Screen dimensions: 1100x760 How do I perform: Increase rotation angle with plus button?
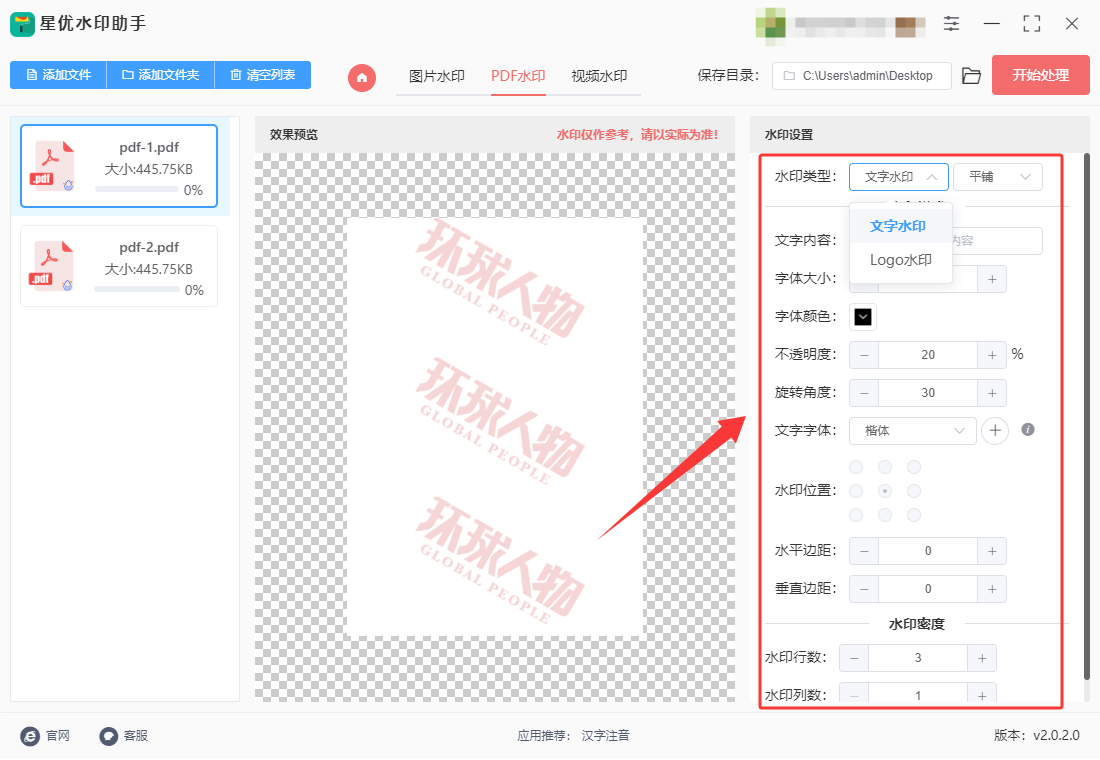point(992,393)
